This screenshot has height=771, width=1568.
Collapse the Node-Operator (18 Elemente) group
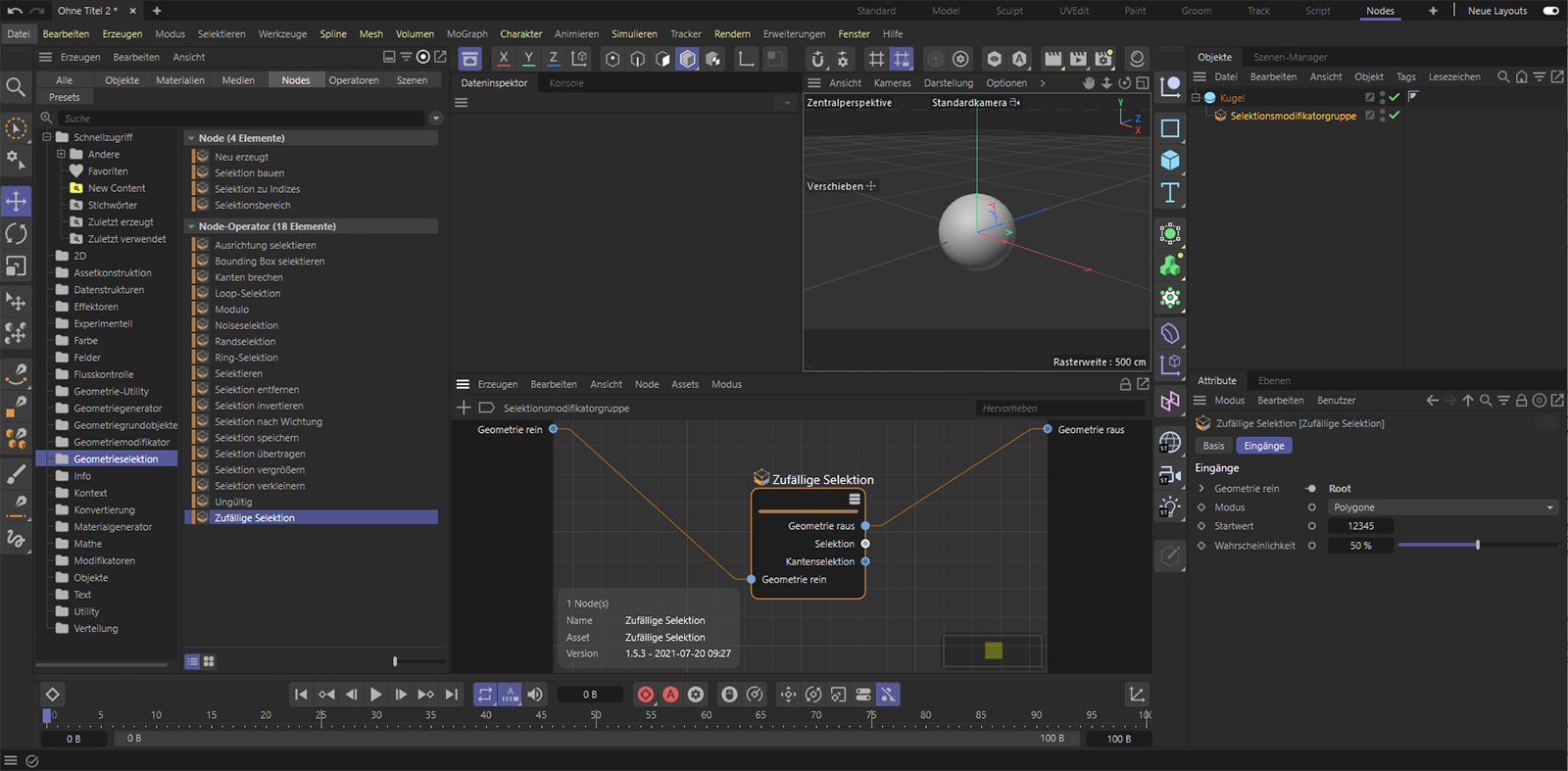(x=191, y=226)
